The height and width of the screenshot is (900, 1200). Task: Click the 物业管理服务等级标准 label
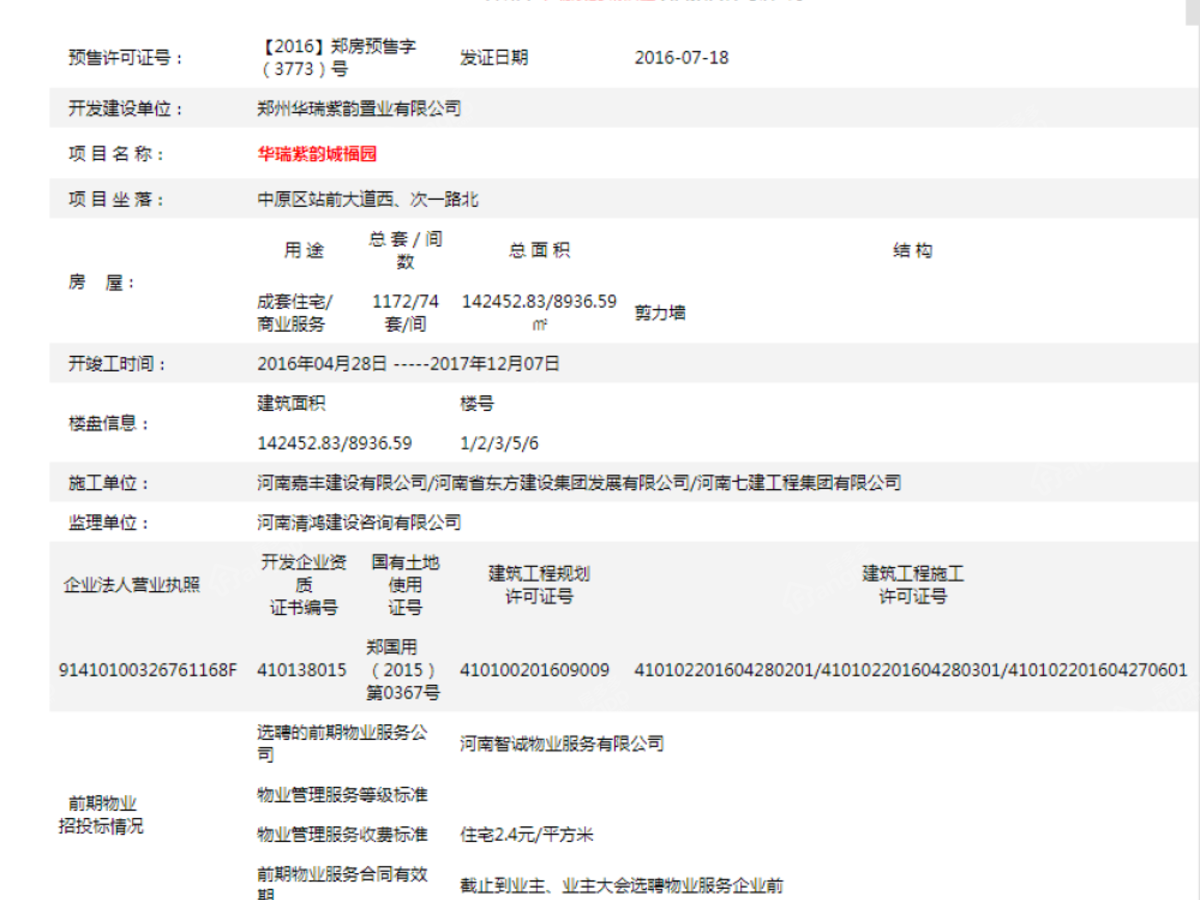point(342,795)
